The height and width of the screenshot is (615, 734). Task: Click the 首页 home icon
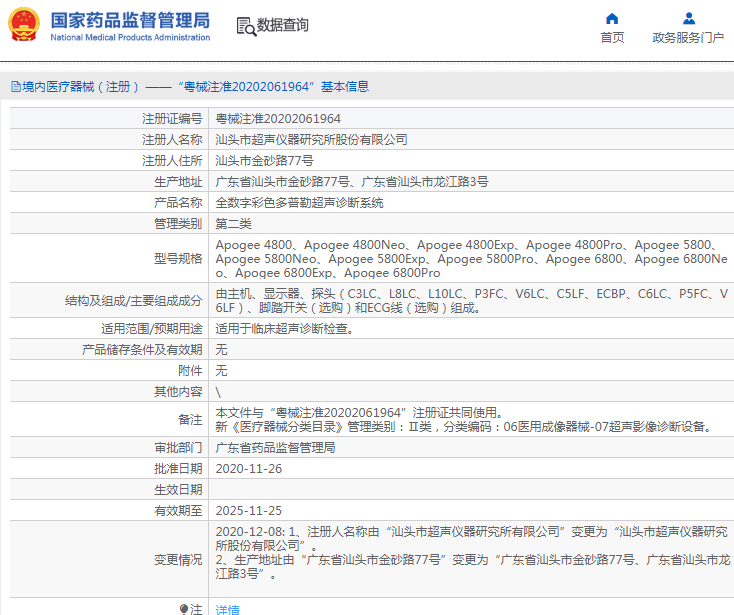pos(612,18)
